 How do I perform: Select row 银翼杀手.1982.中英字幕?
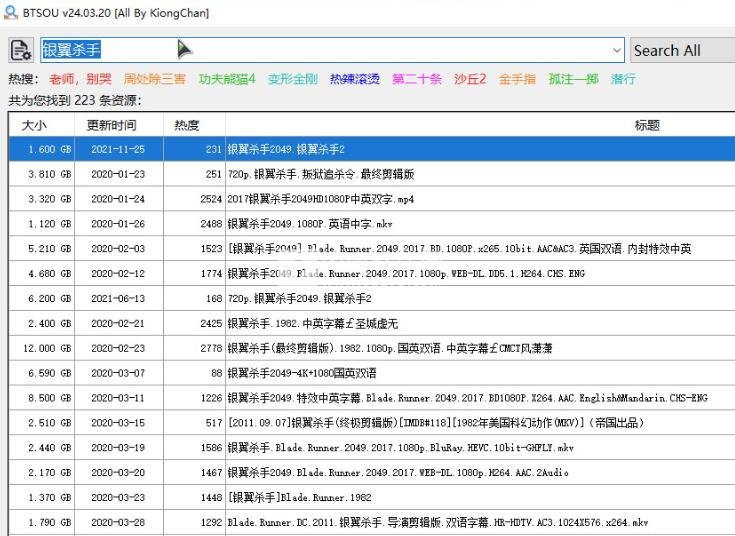coord(372,323)
